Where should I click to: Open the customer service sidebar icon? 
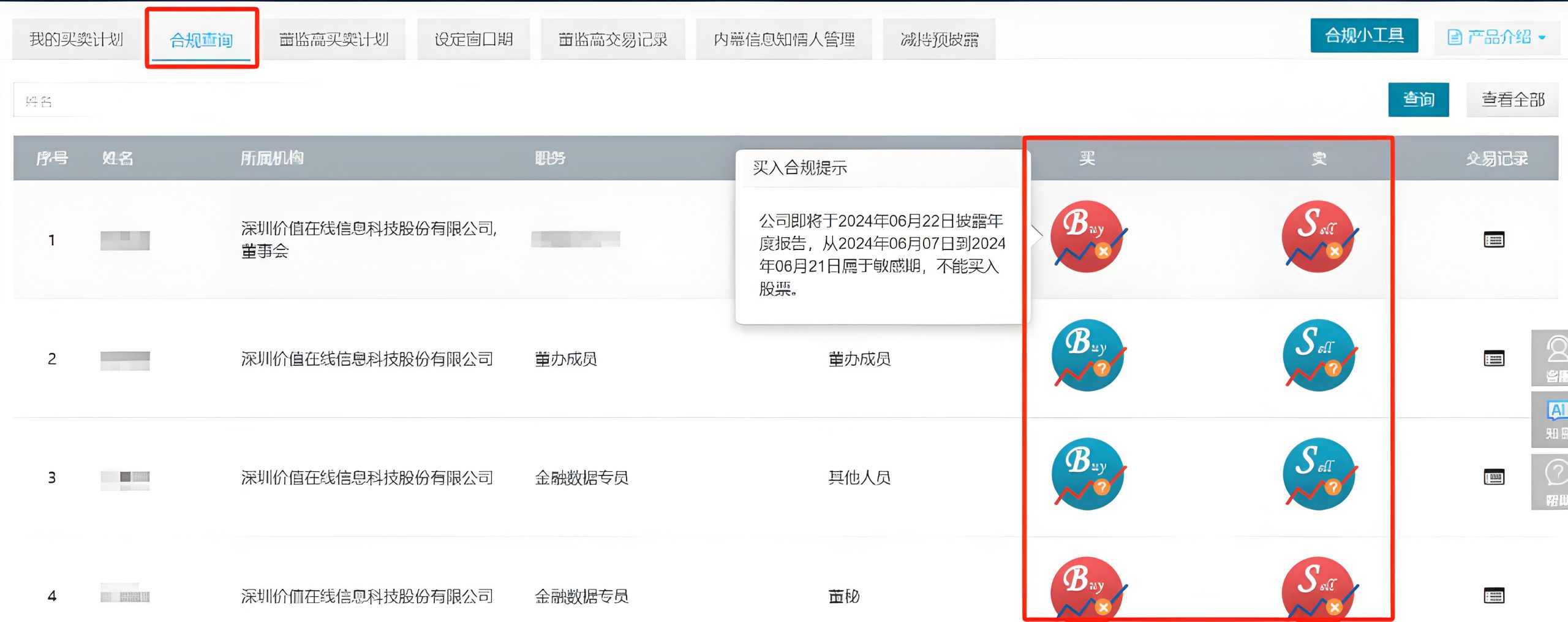[x=1550, y=358]
